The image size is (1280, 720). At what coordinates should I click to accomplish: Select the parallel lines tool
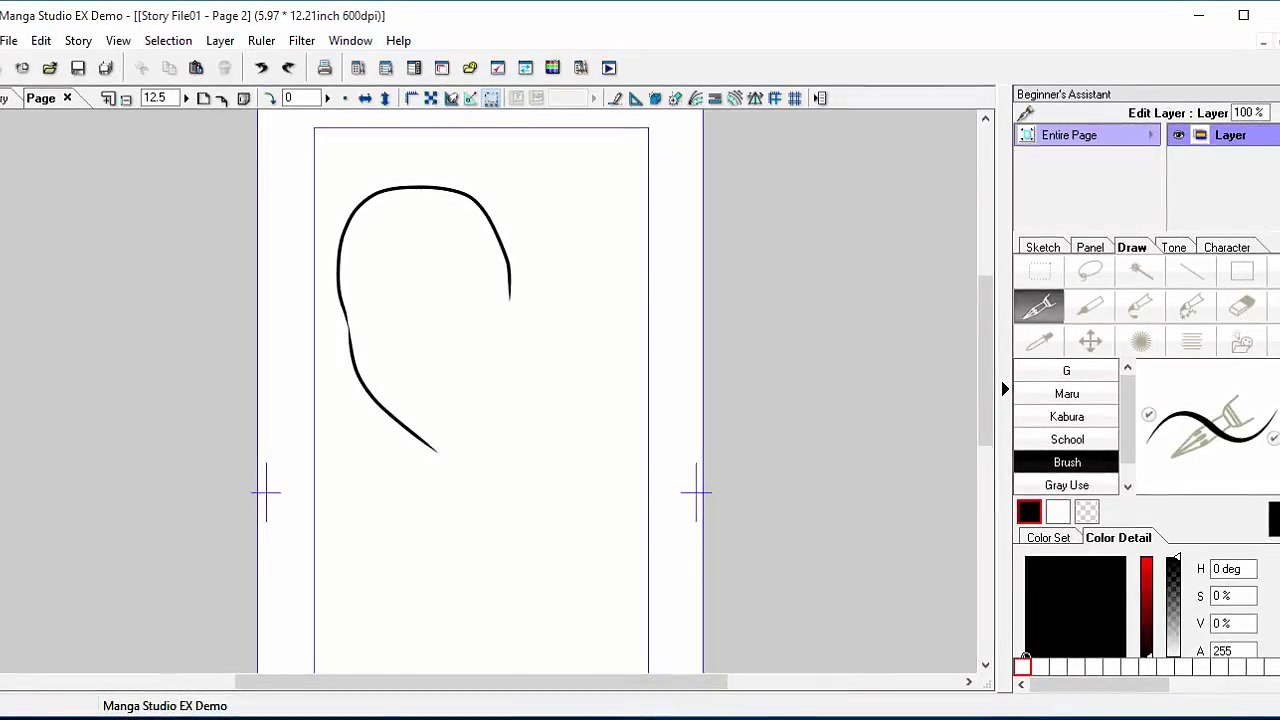coord(1191,342)
